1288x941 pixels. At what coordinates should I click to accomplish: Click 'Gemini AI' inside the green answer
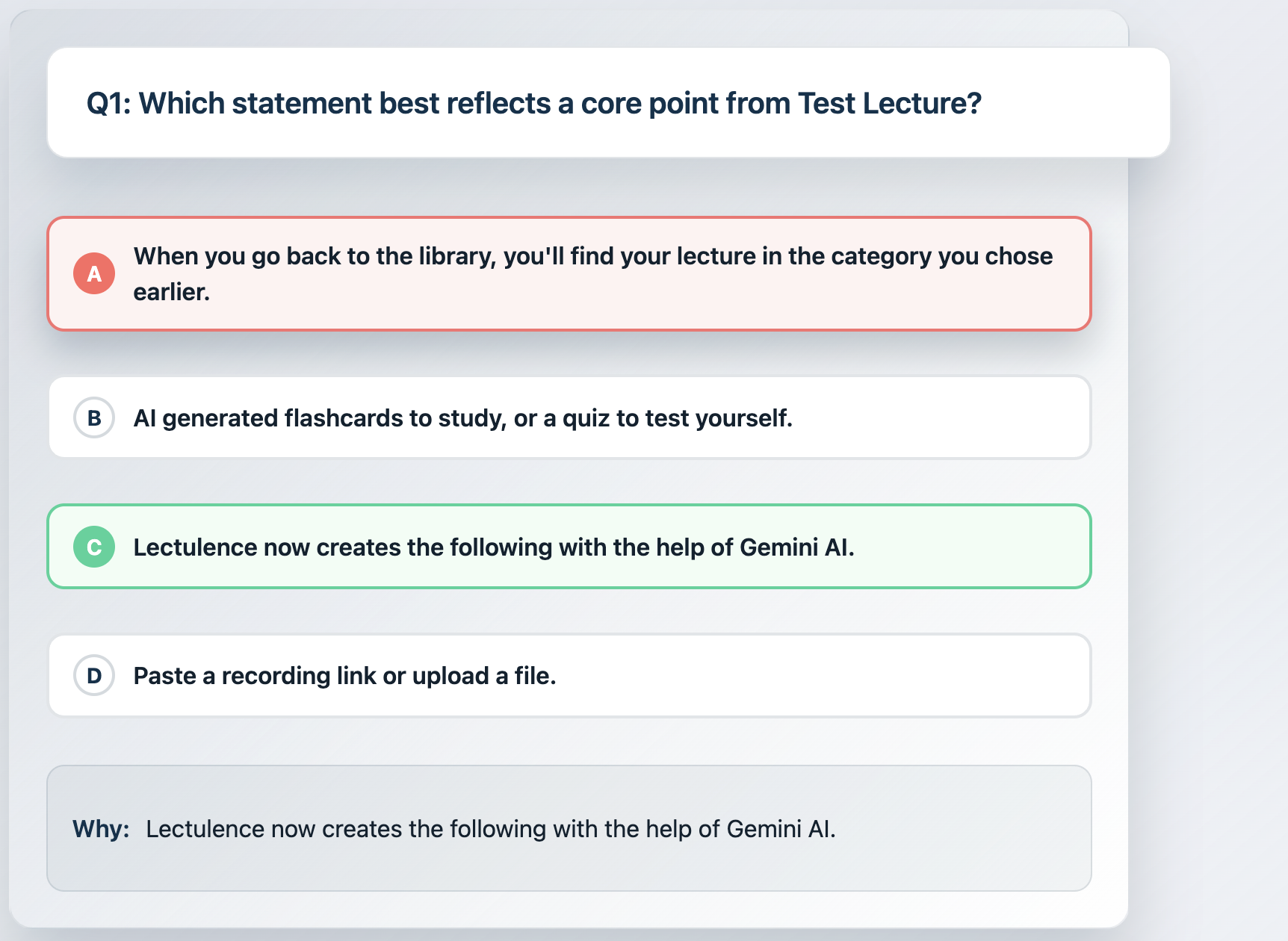coord(796,547)
